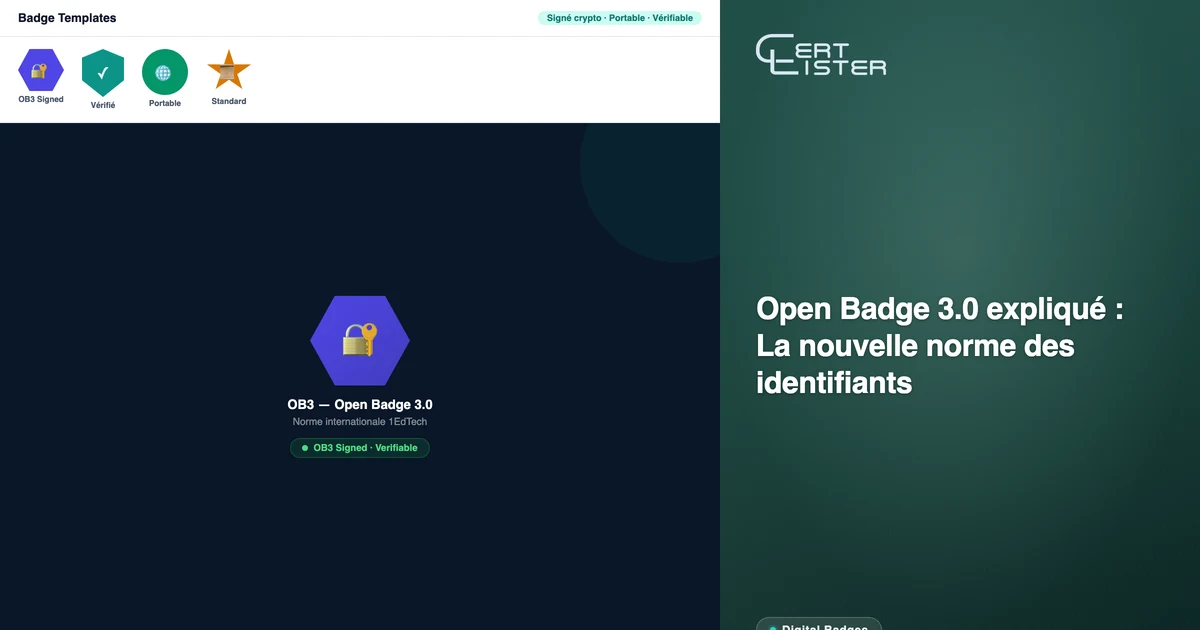This screenshot has height=630, width=1200.
Task: Pick the Portable globe circle badge
Action: click(165, 72)
